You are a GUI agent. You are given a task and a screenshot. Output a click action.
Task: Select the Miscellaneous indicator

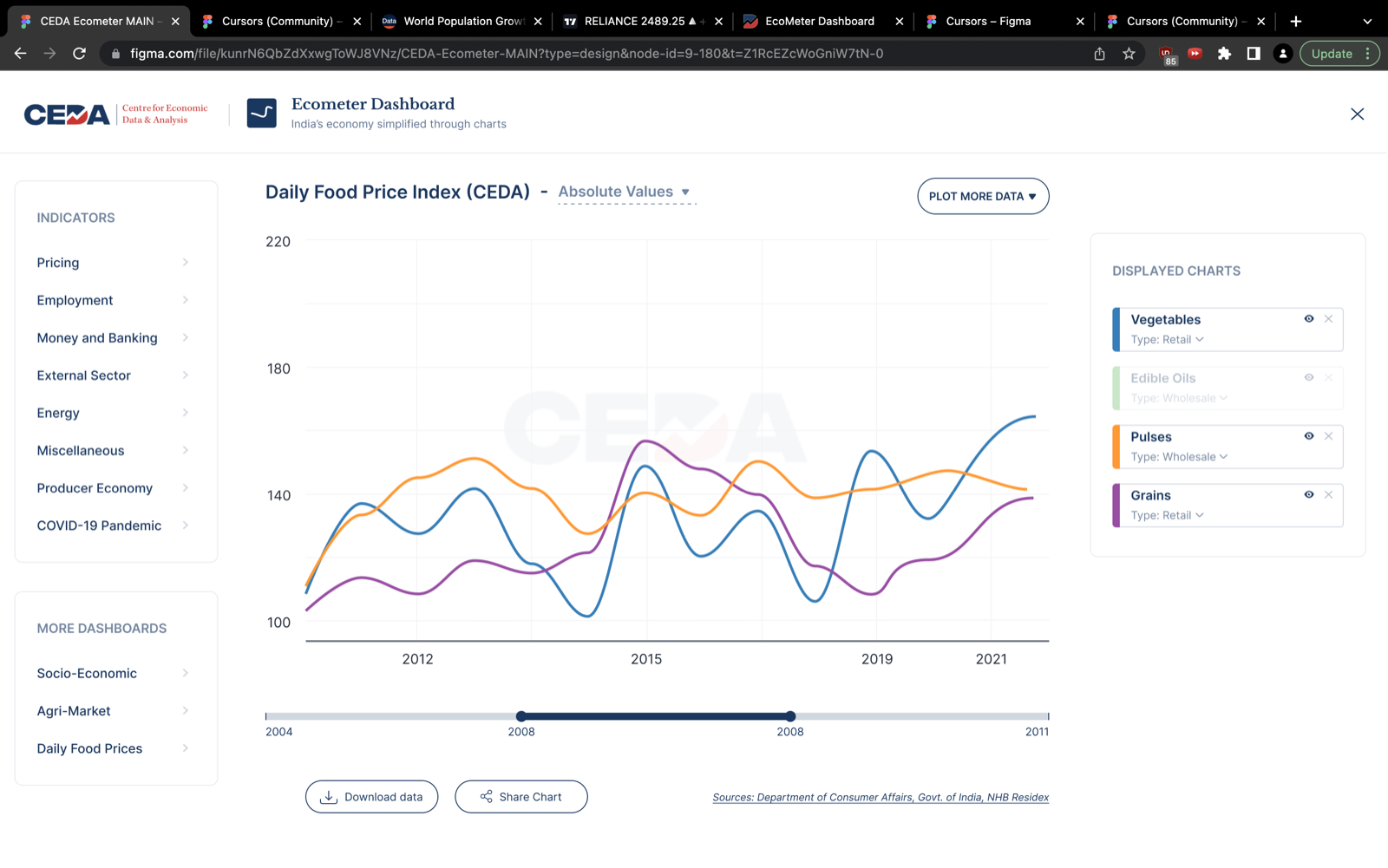click(x=114, y=450)
